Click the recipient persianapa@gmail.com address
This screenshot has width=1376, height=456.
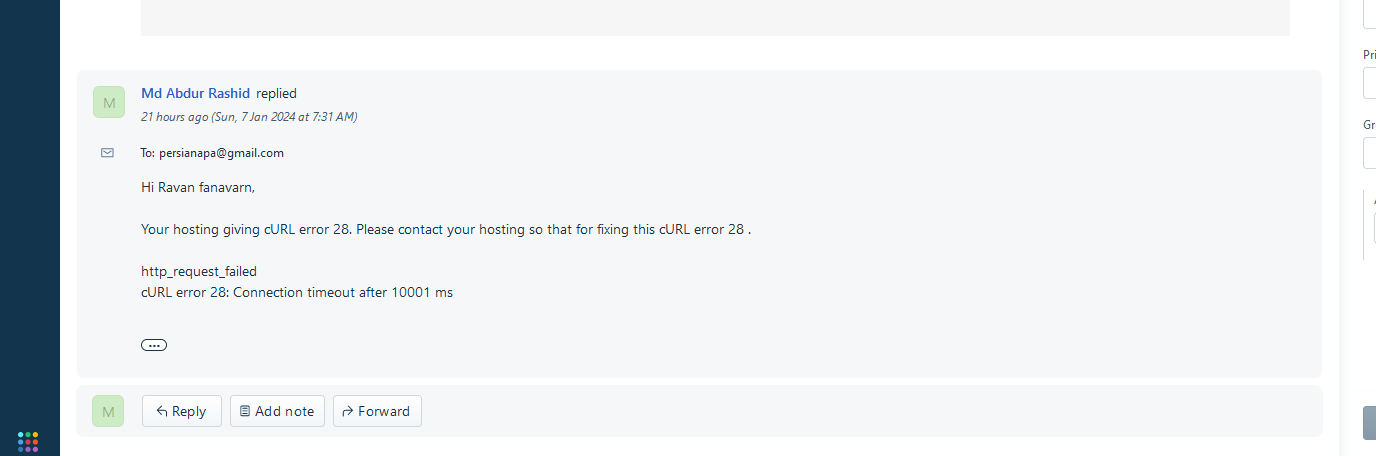221,153
